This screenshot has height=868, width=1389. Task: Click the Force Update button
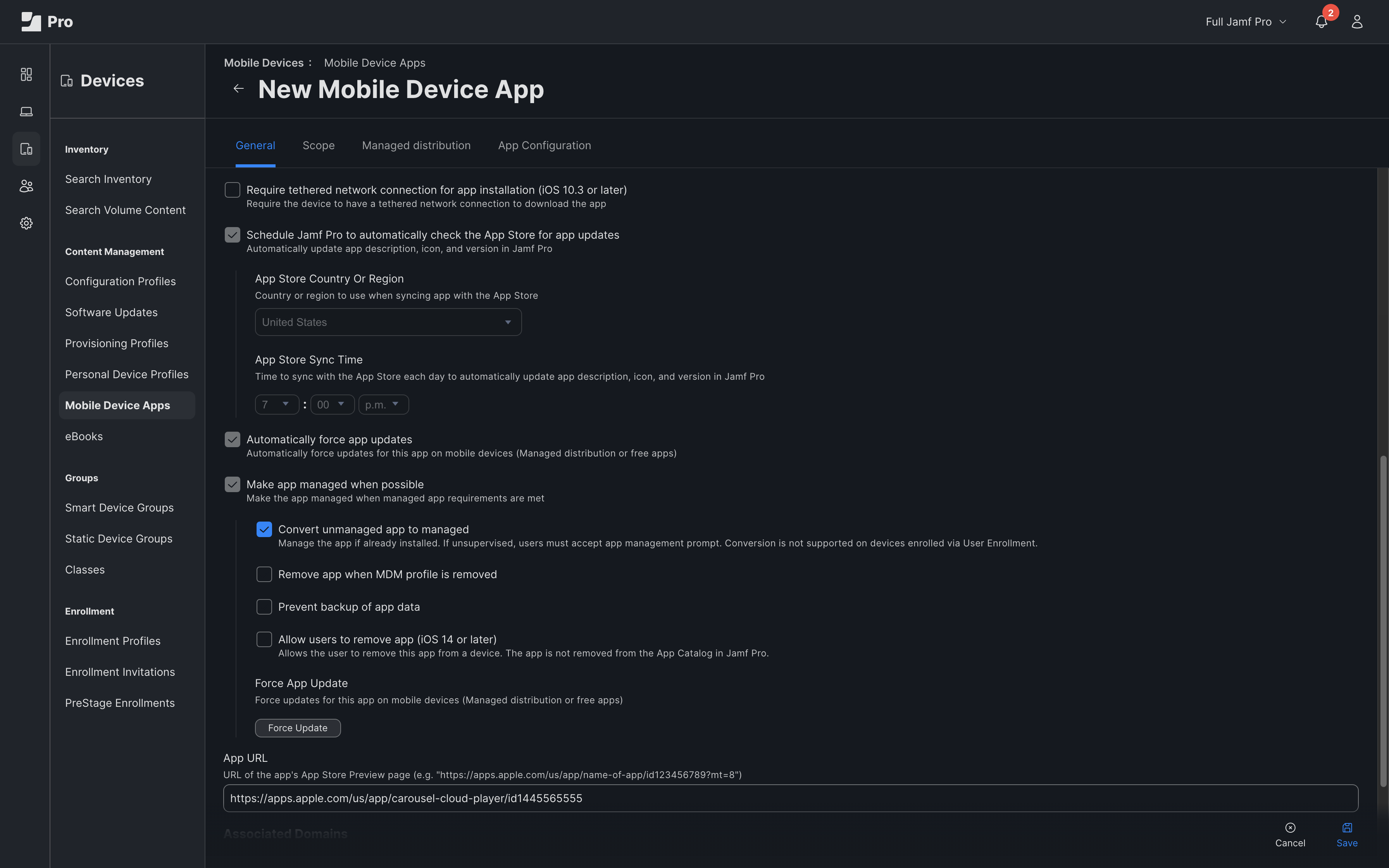pos(298,728)
